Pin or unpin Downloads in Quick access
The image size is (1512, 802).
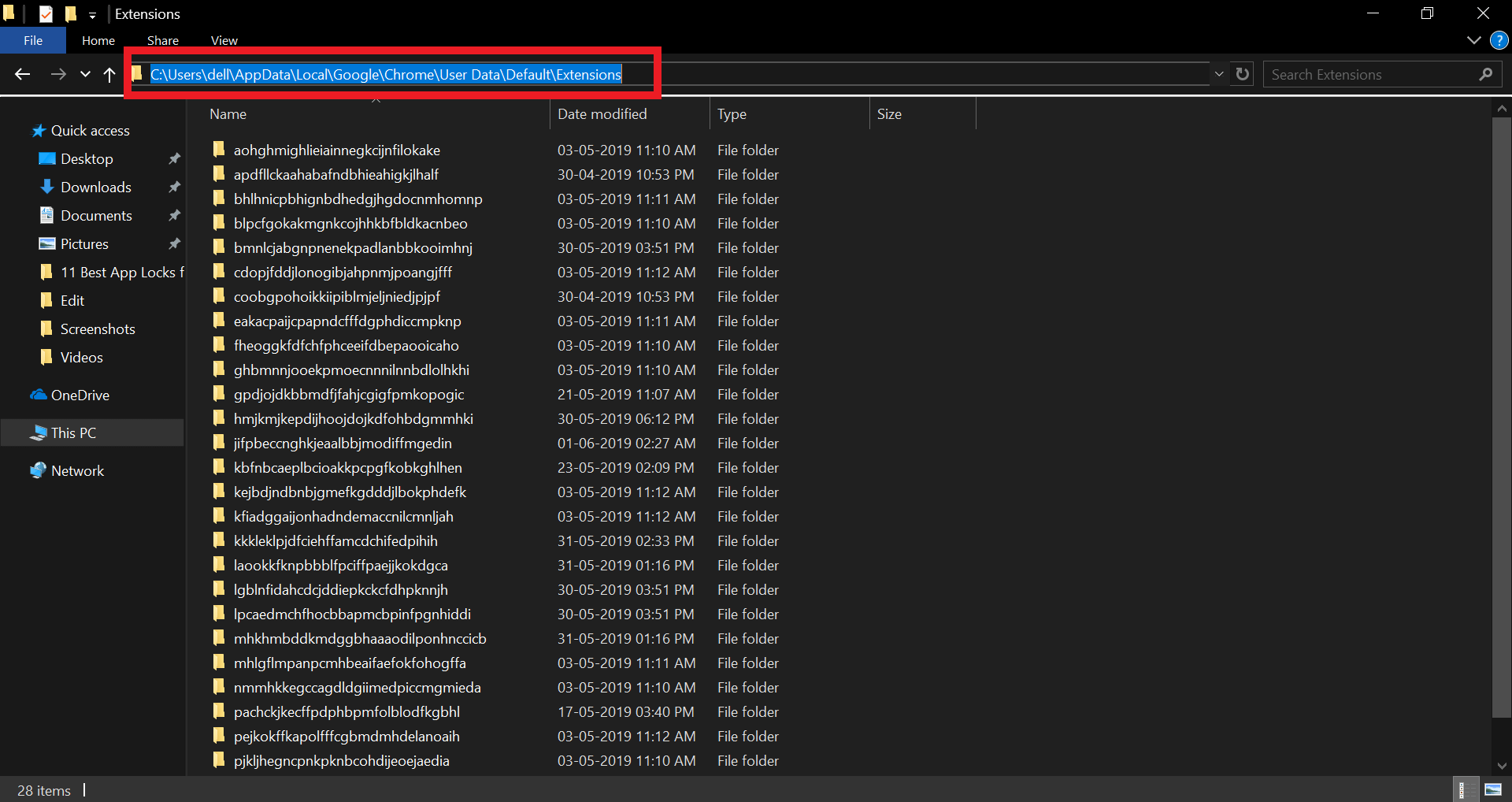[x=175, y=187]
